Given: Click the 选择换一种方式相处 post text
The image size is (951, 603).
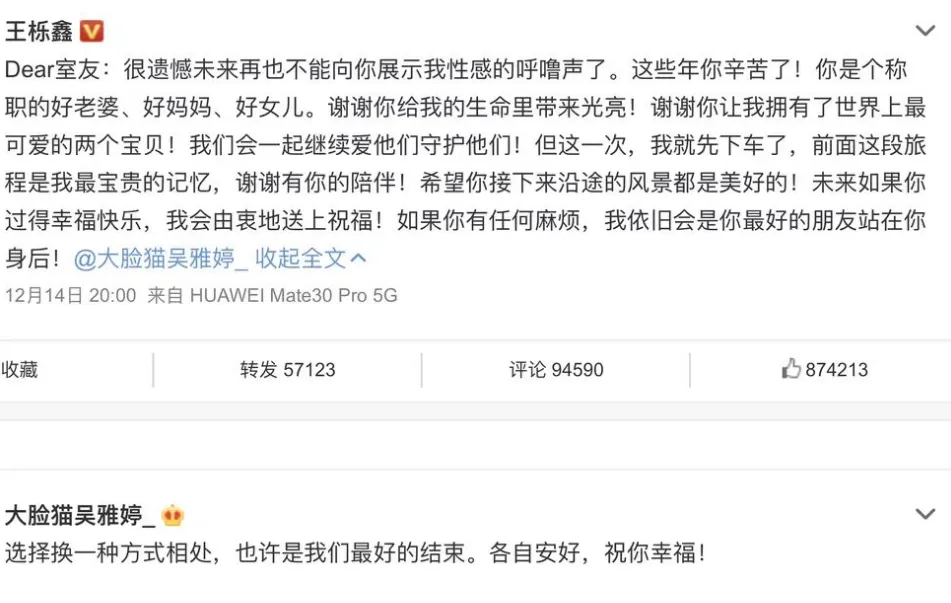Looking at the screenshot, I should [109, 553].
